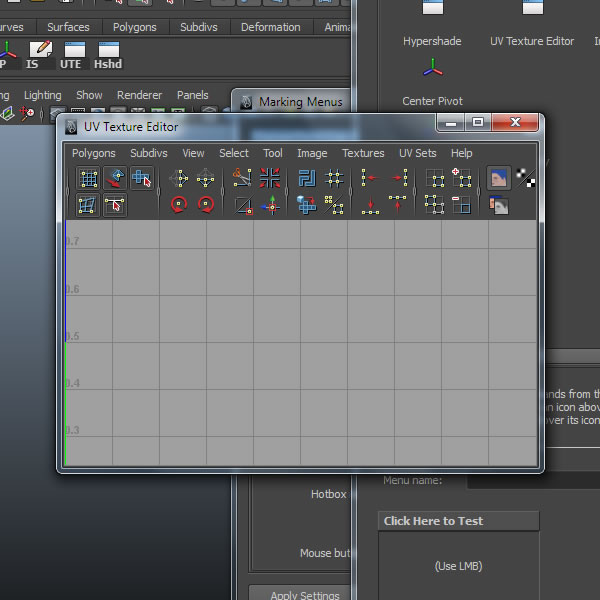Toggle dim image icon

click(499, 205)
